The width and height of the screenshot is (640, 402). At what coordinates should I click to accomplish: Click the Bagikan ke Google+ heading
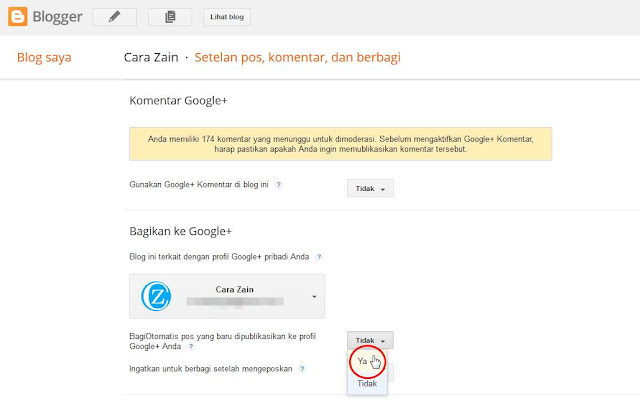click(x=180, y=231)
